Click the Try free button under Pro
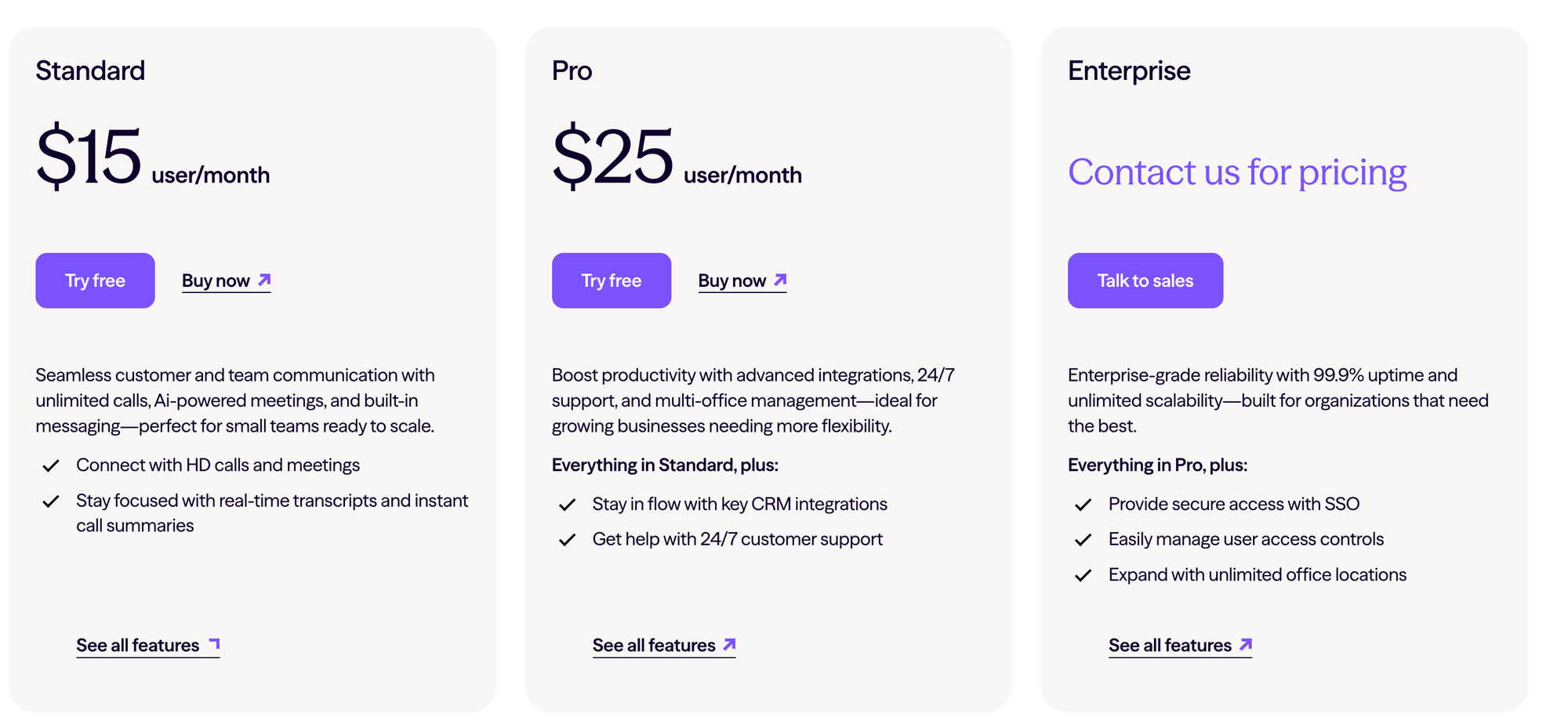 pyautogui.click(x=612, y=281)
